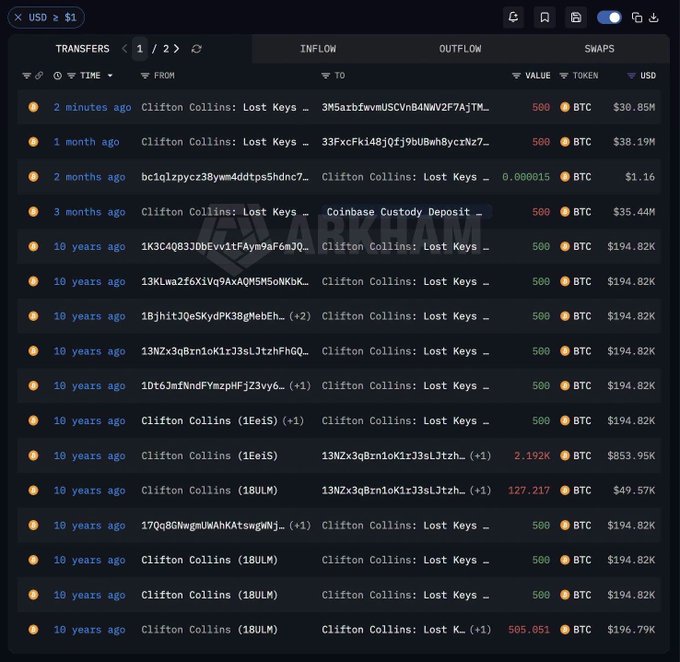Click the value 0.000015
The height and width of the screenshot is (662, 680).
526,177
